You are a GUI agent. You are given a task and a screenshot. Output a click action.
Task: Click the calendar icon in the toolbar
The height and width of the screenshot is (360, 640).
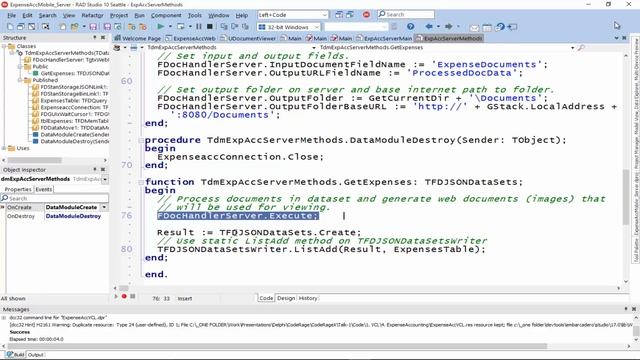tap(487, 27)
